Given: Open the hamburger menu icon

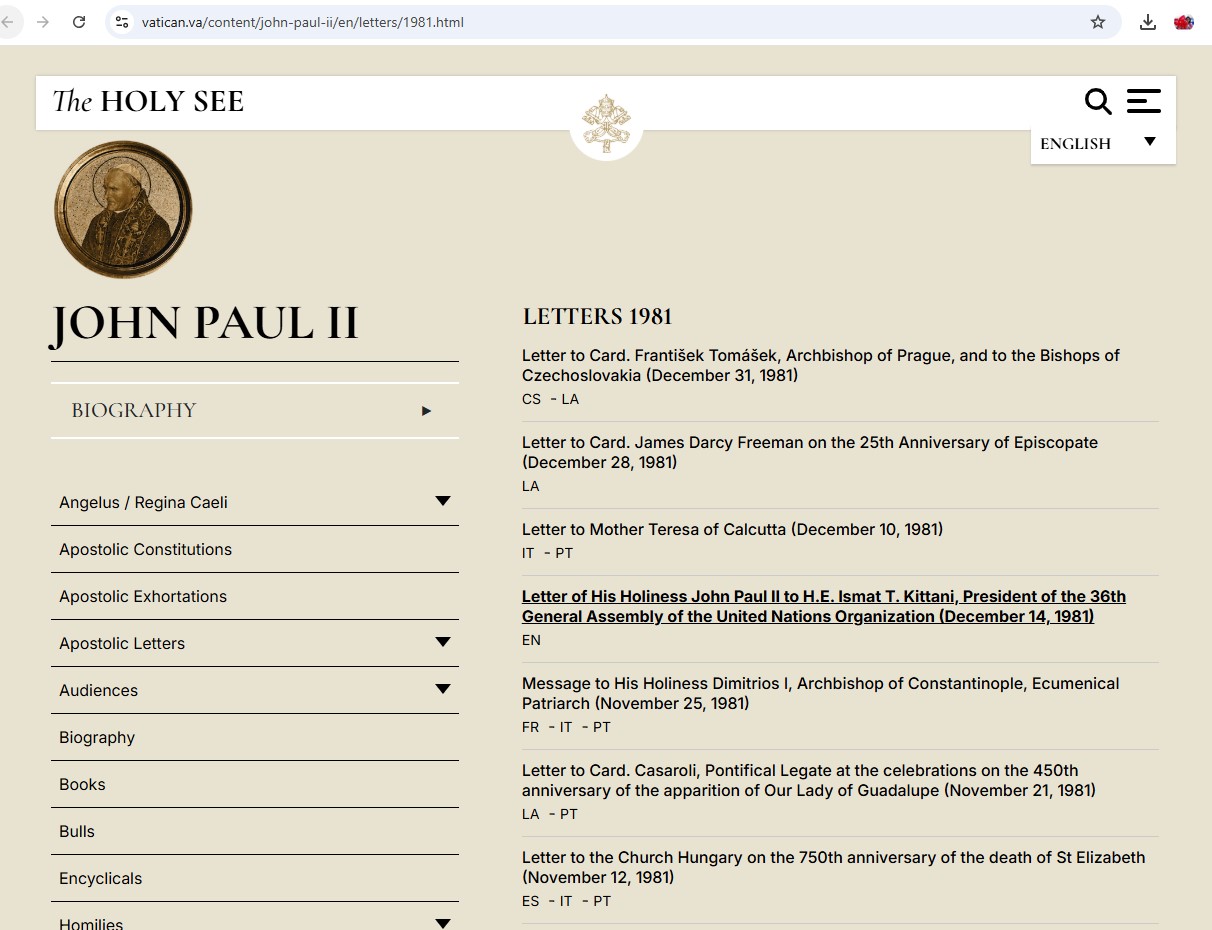Looking at the screenshot, I should [x=1143, y=101].
